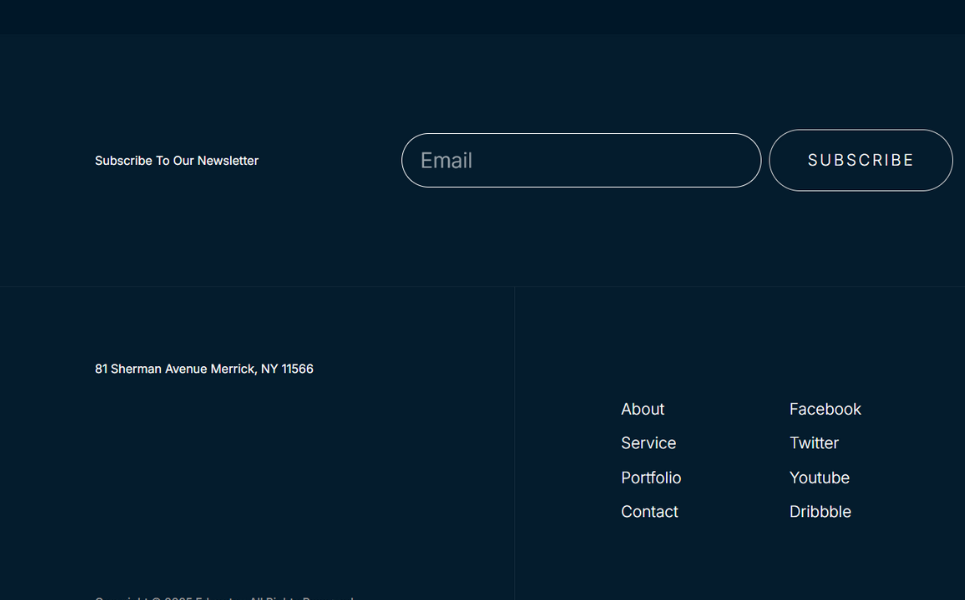Screen dimensions: 965x600
Task: Open the Twitter social link
Action: [x=813, y=443]
